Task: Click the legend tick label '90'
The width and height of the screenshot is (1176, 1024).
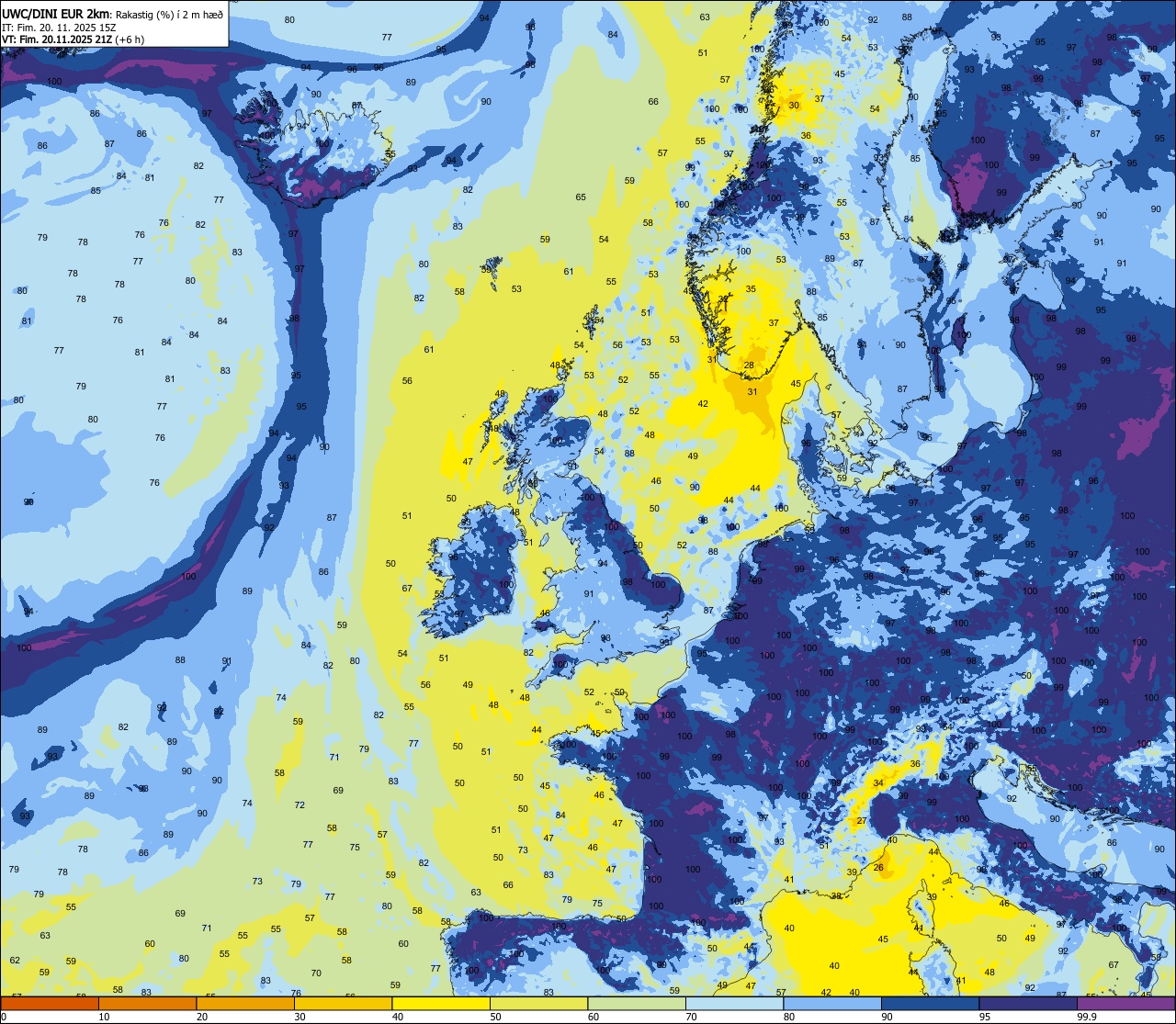Action: coord(887,1017)
